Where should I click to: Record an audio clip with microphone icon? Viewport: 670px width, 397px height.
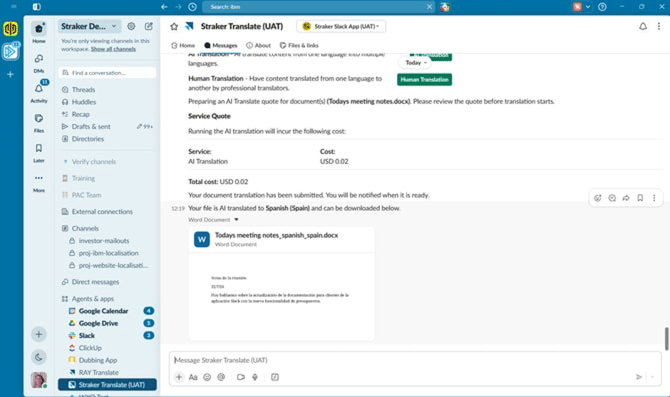tap(255, 377)
